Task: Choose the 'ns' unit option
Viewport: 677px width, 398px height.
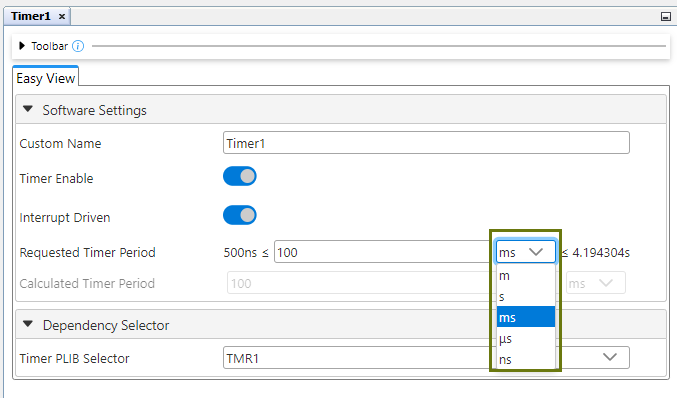Action: click(x=526, y=359)
